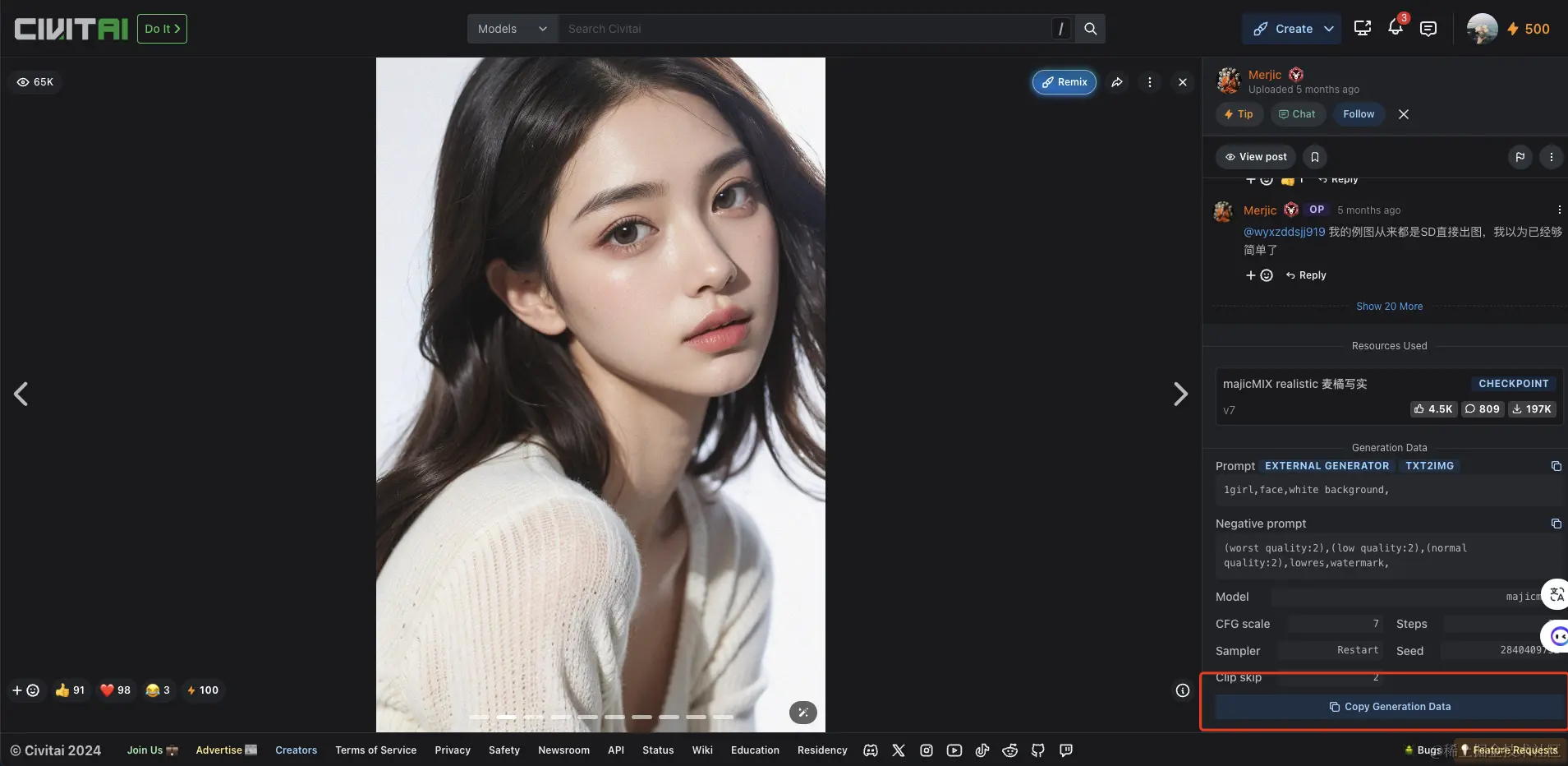This screenshot has height=766, width=1568.
Task: Bookmark this post using the bookmark icon
Action: 1313,157
